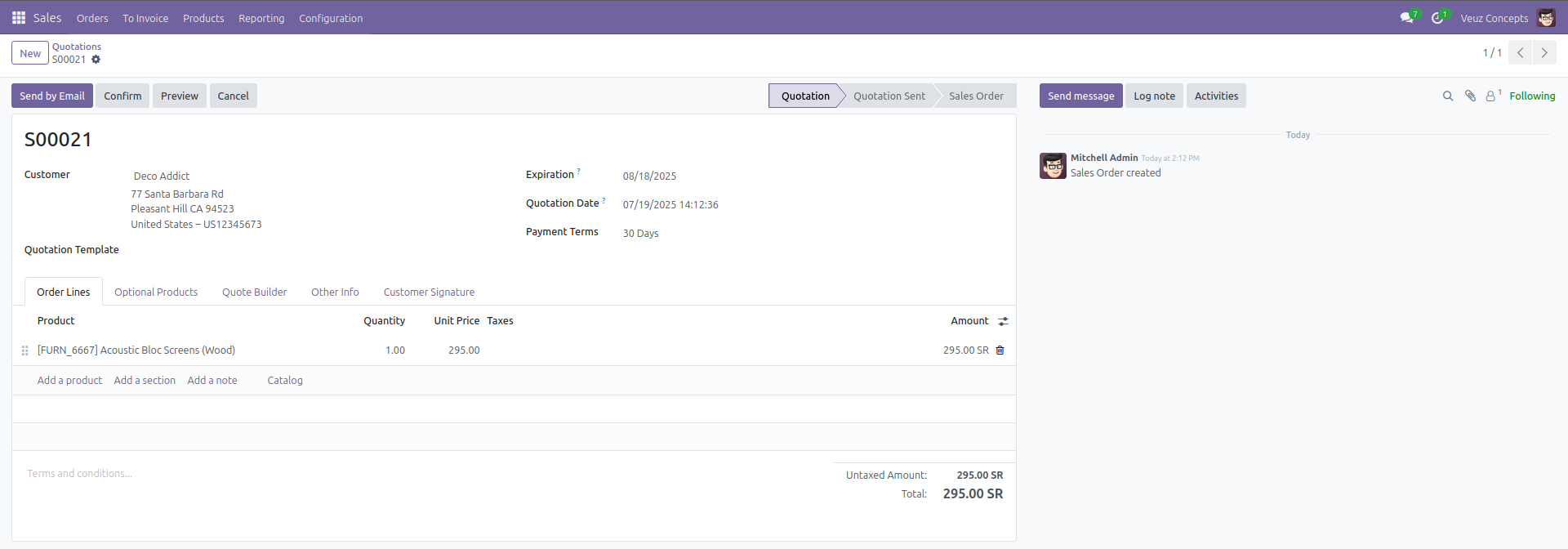Open the Reporting menu
1568x549 pixels.
pyautogui.click(x=261, y=18)
